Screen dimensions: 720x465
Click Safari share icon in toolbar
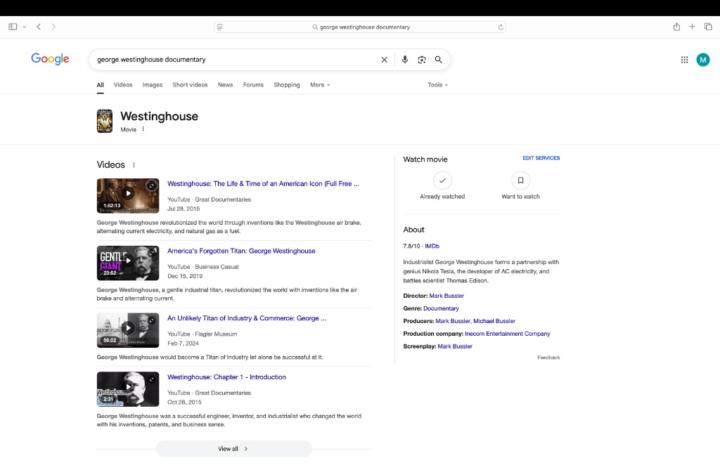677,27
